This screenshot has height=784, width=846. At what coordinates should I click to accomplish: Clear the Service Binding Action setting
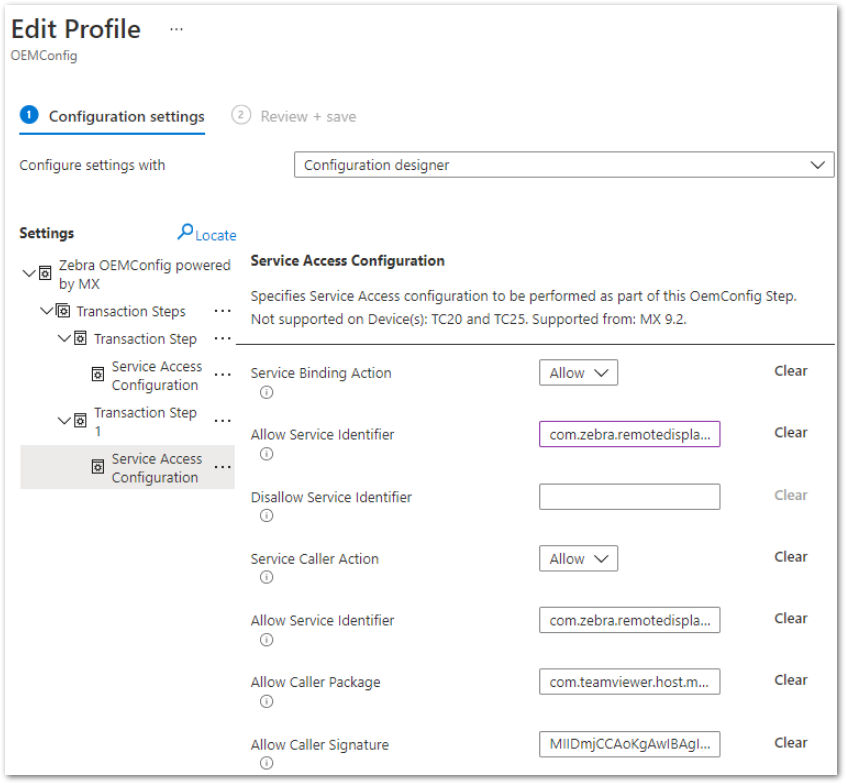click(x=790, y=371)
